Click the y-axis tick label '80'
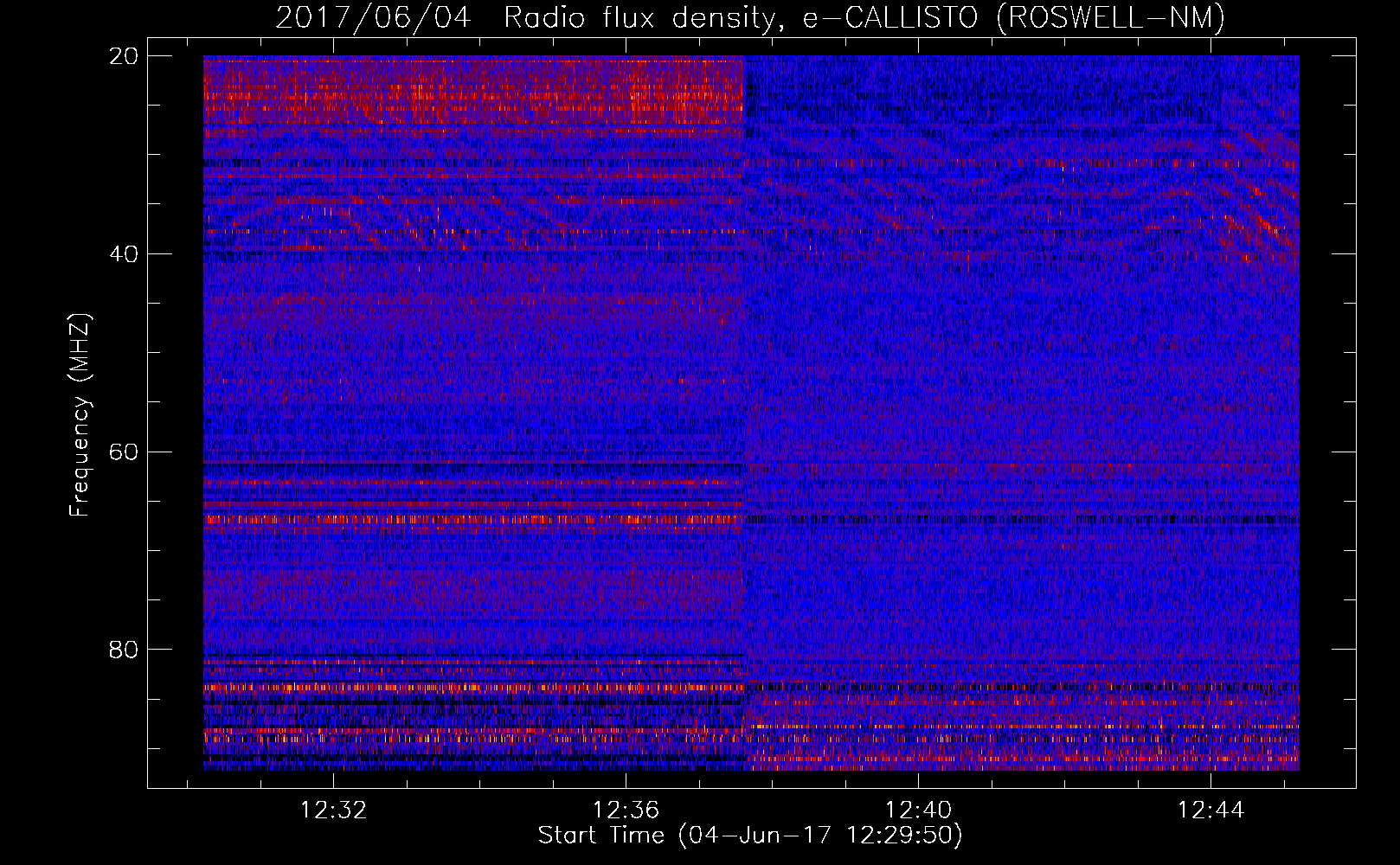This screenshot has width=1400, height=865. point(124,650)
